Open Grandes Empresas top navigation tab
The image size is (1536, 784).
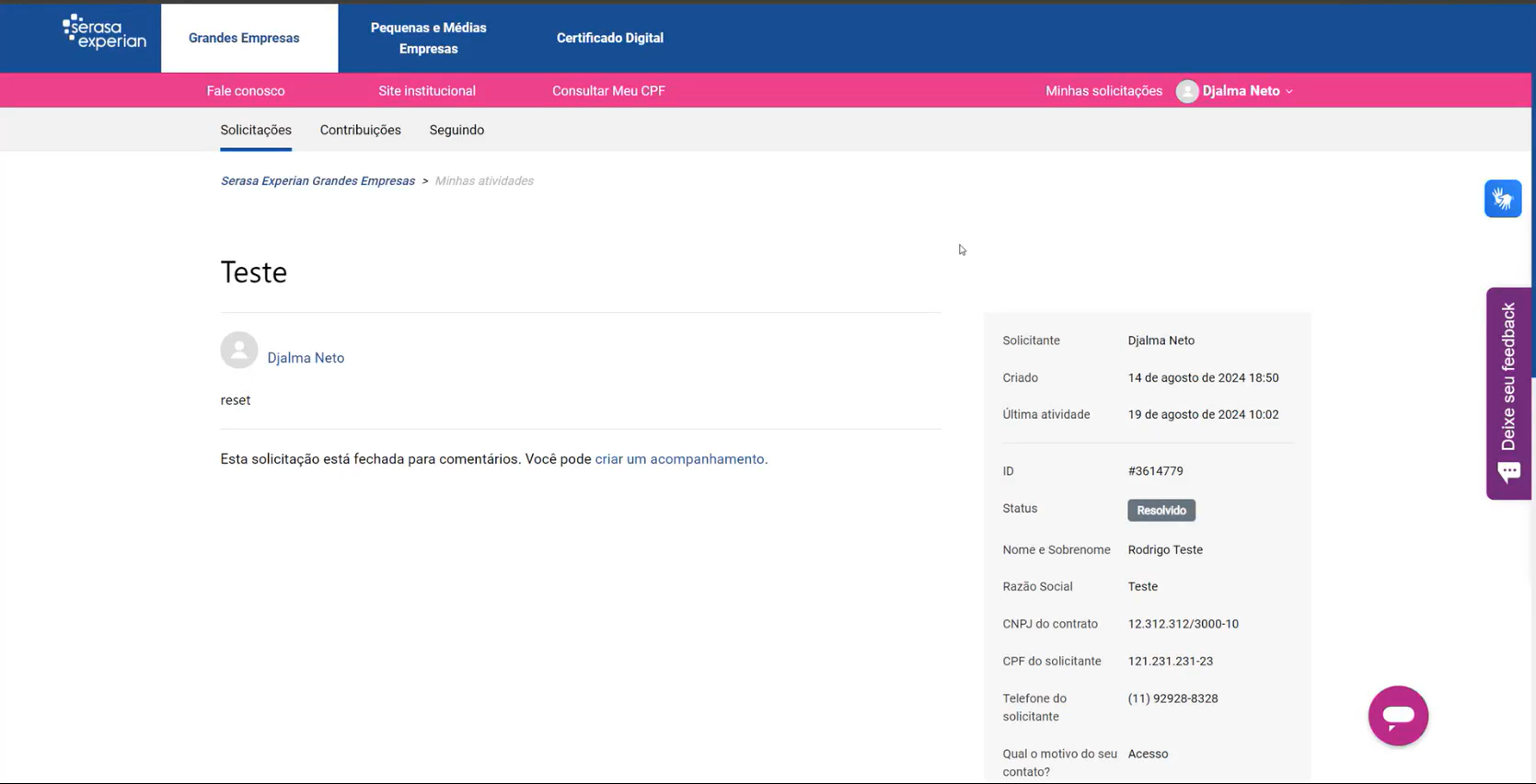pos(244,38)
